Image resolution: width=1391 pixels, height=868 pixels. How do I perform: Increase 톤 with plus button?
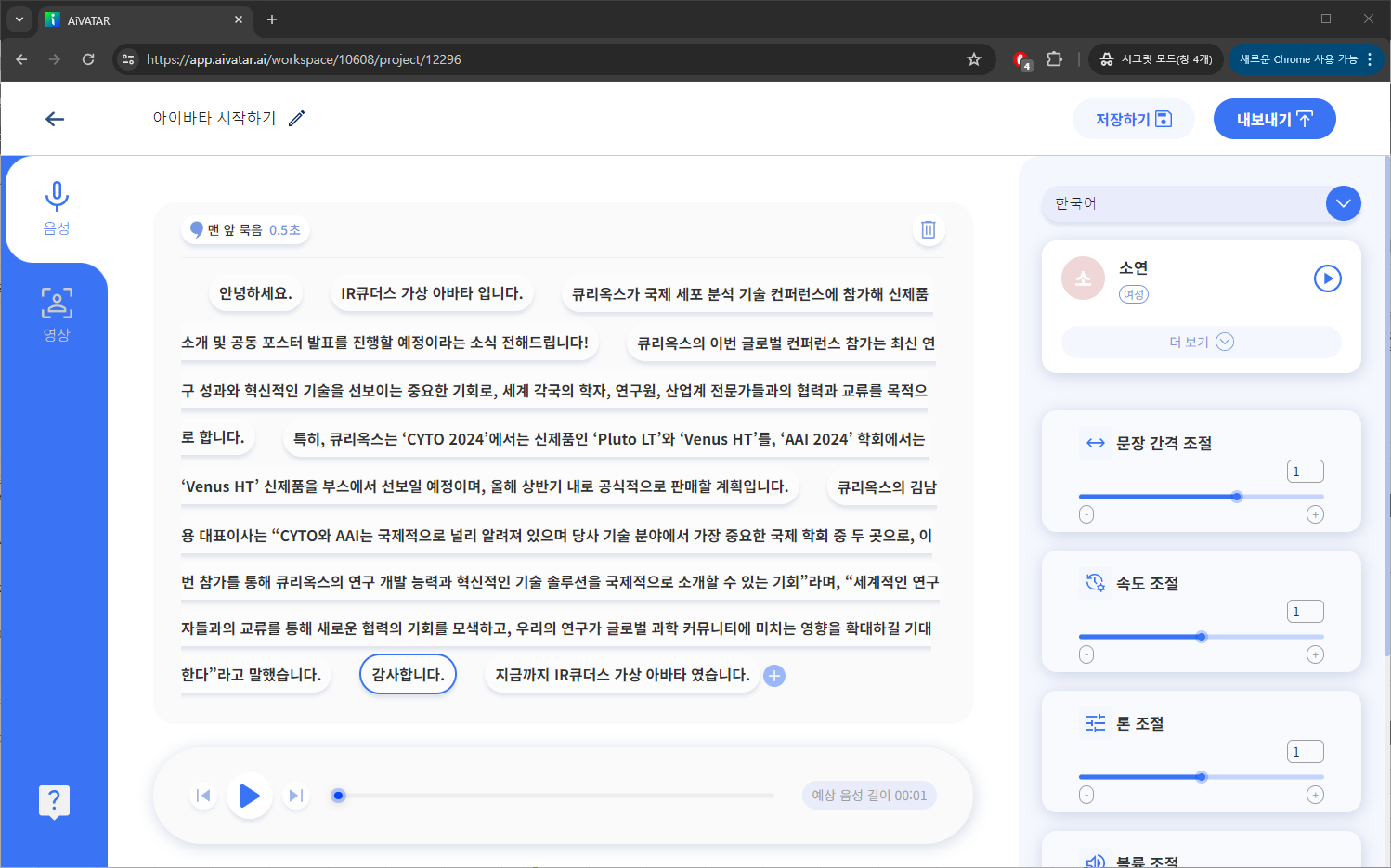point(1315,796)
